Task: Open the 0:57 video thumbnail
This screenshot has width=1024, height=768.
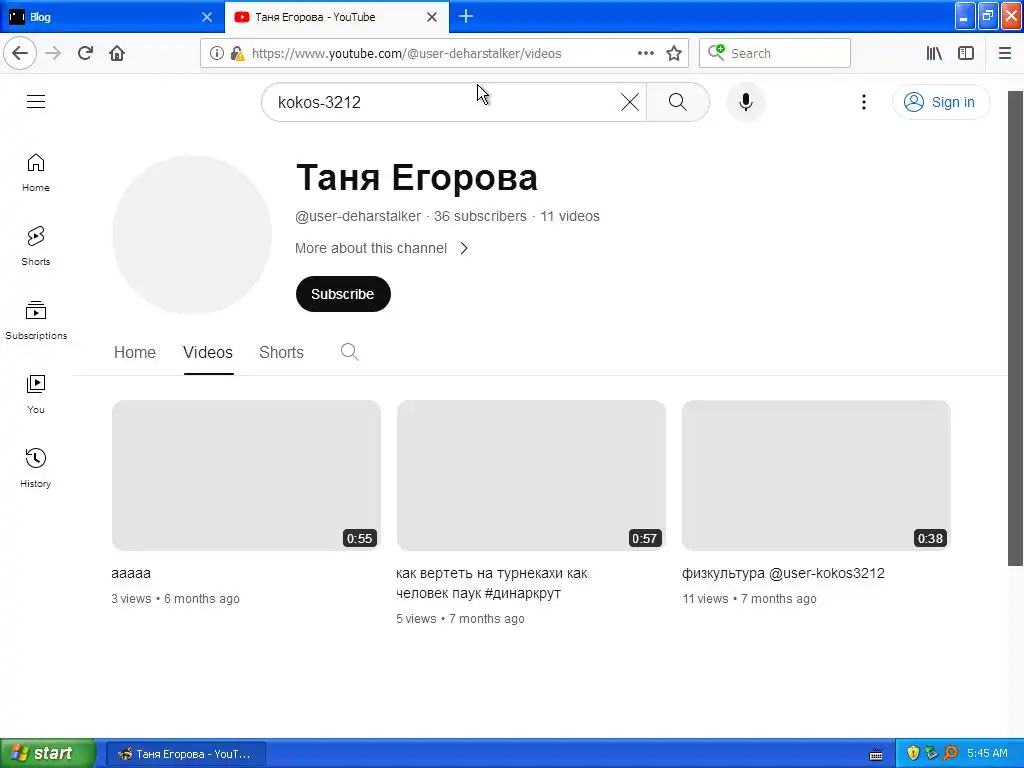Action: tap(531, 475)
